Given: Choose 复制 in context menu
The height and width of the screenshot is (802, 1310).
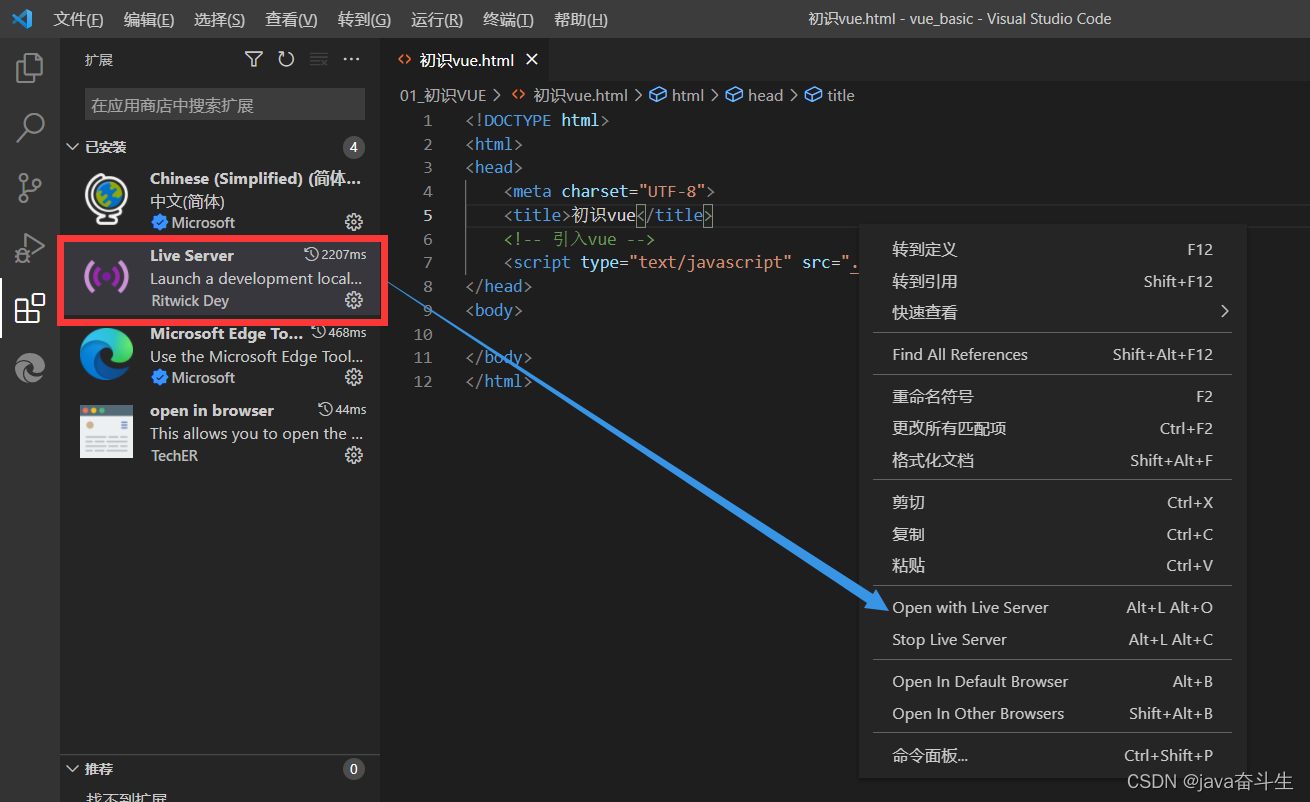Looking at the screenshot, I should [1052, 534].
